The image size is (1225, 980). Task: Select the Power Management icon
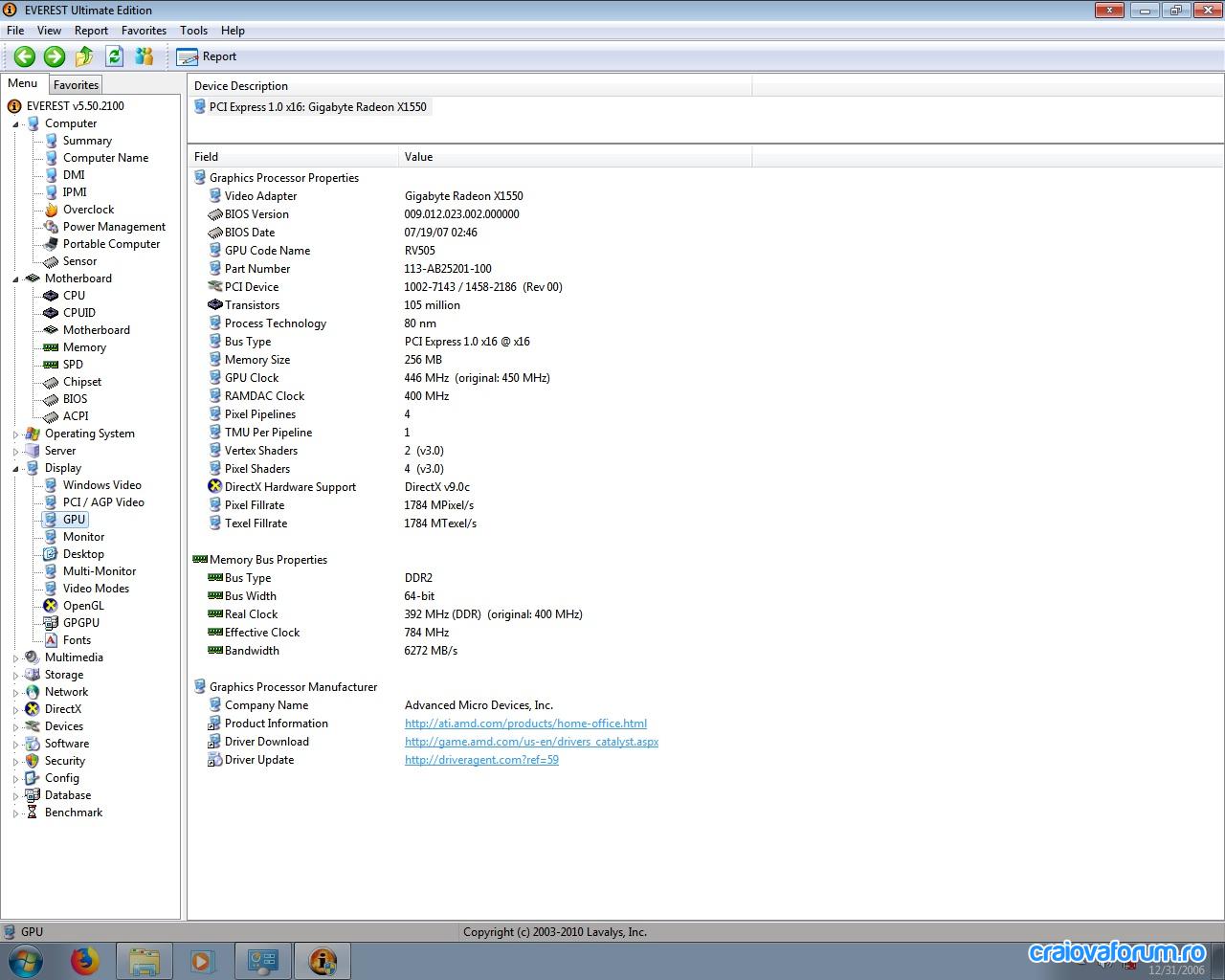pyautogui.click(x=52, y=227)
